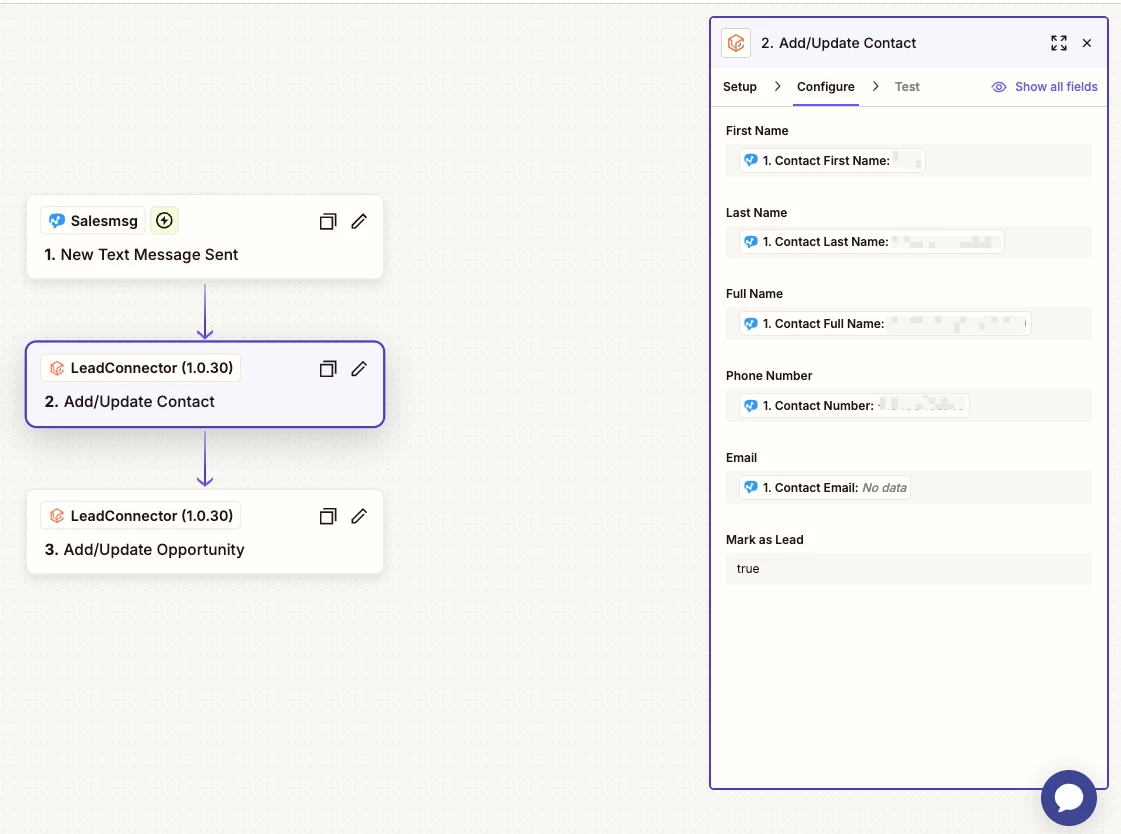Click the chevron between Configure and Test
The height and width of the screenshot is (834, 1121).
pyautogui.click(x=875, y=86)
